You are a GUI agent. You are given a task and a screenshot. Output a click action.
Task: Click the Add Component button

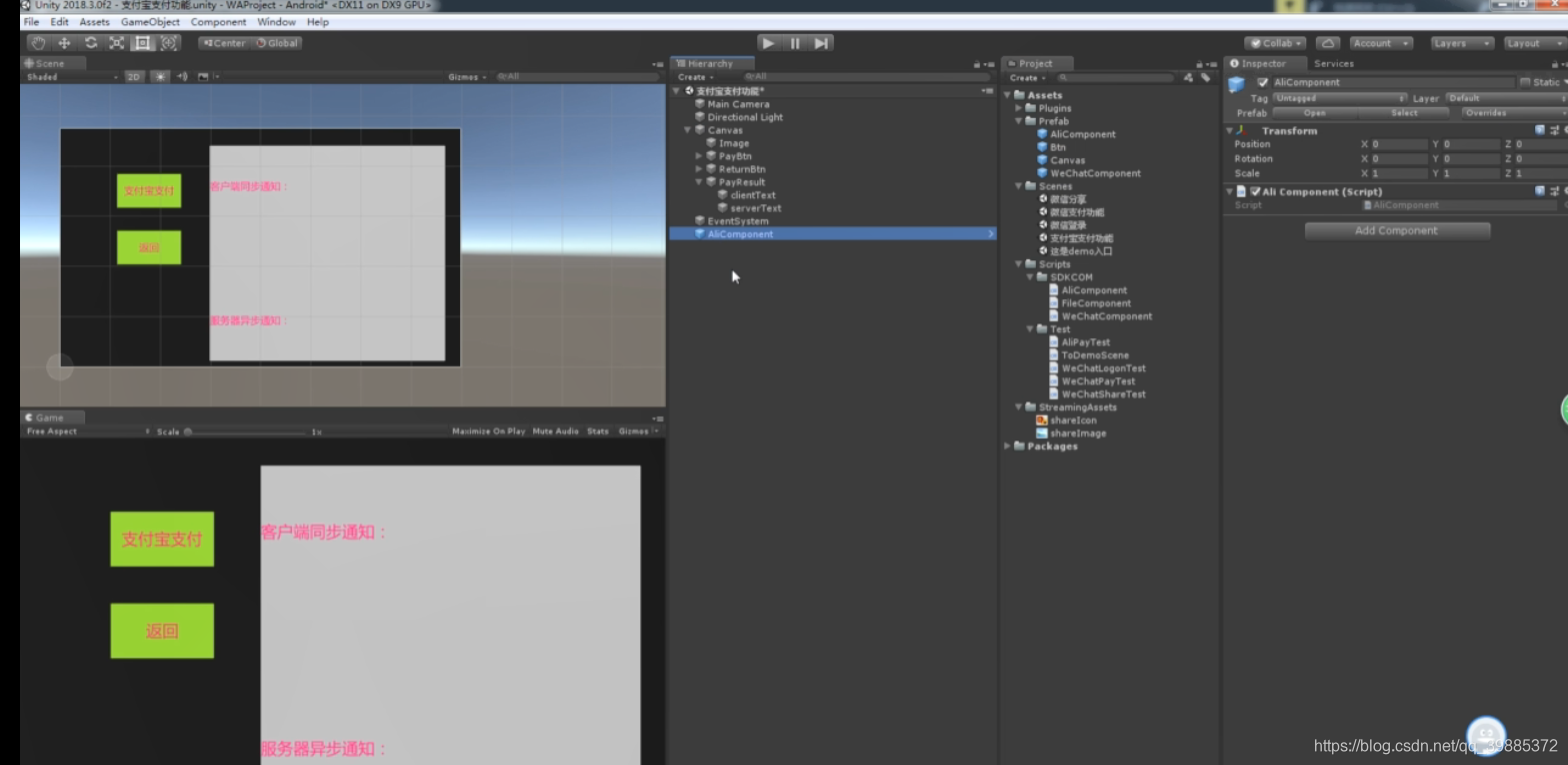[x=1397, y=230]
